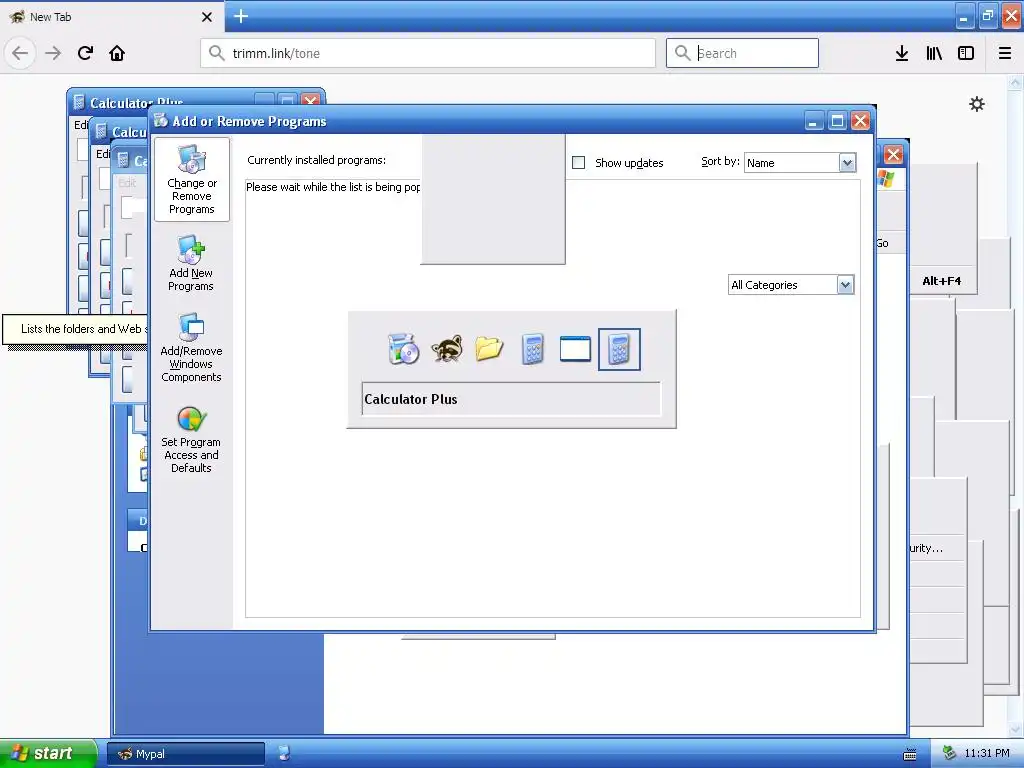
Task: Focus the trimm.link/tone address bar
Action: pyautogui.click(x=428, y=53)
